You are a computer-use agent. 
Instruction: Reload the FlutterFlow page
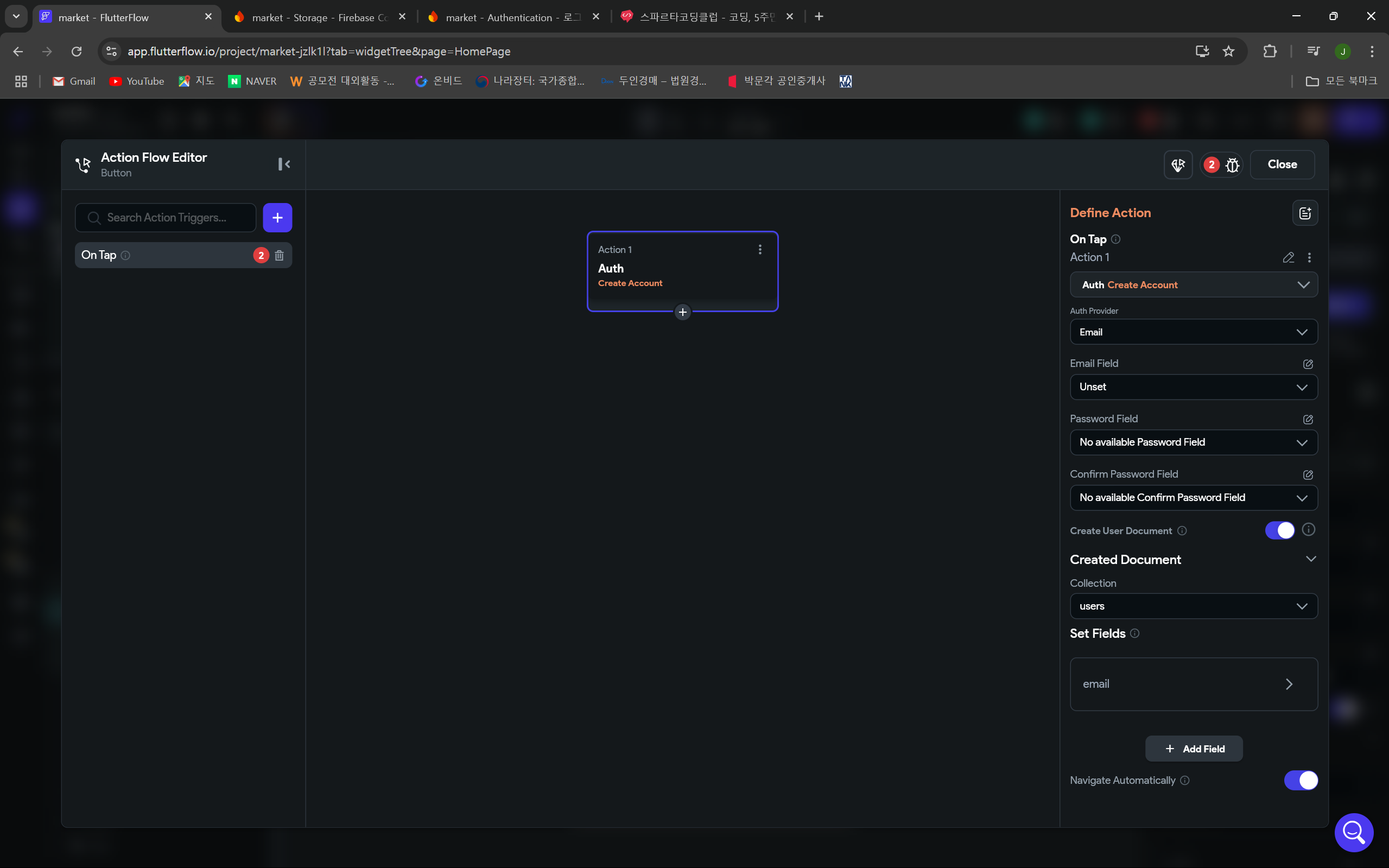[x=77, y=52]
